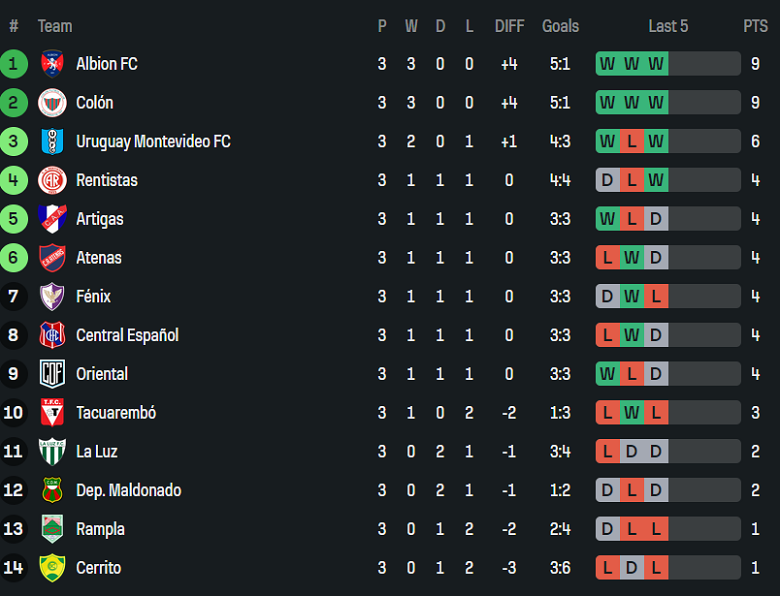780x596 pixels.
Task: Click Rampla's first D result box
Action: [x=608, y=529]
